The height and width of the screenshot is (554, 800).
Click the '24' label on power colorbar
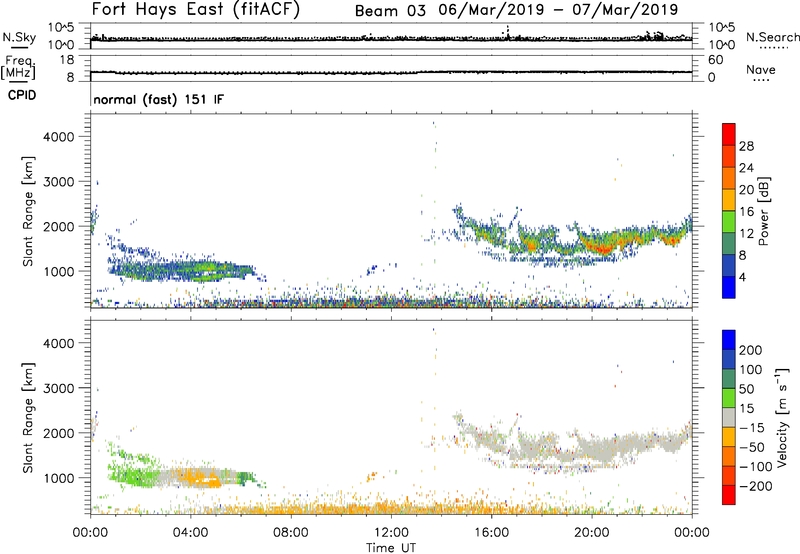tap(746, 168)
